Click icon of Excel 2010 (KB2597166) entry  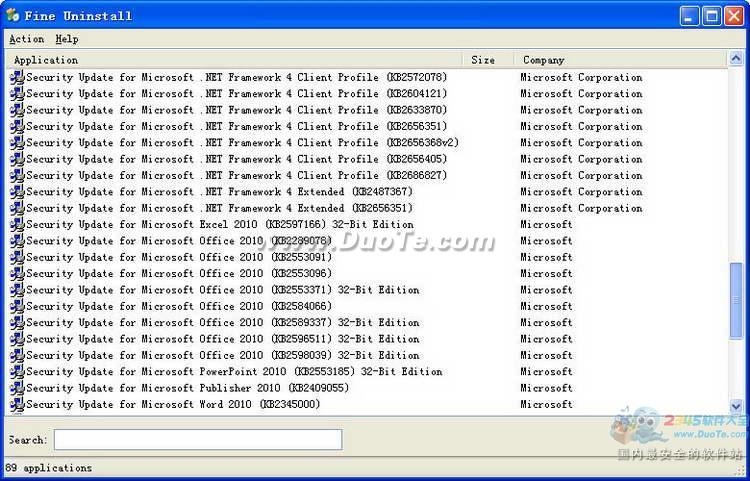tap(17, 224)
